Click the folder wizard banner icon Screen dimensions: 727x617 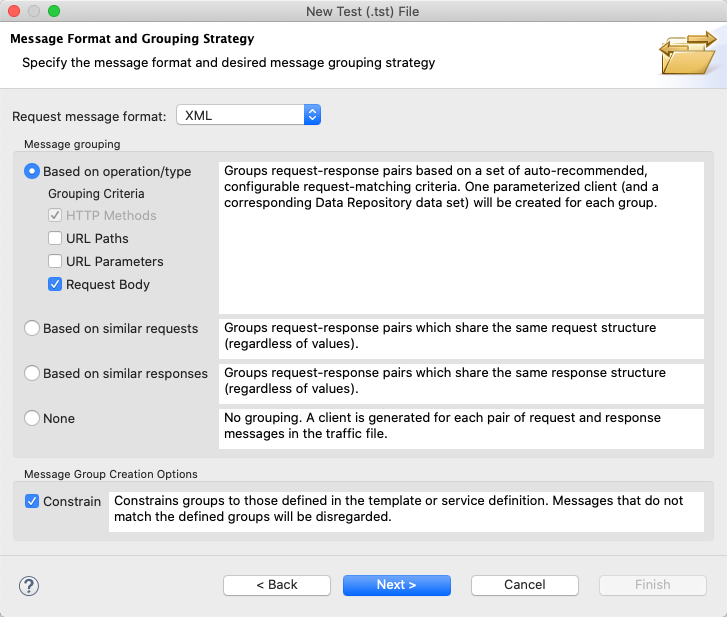click(688, 53)
